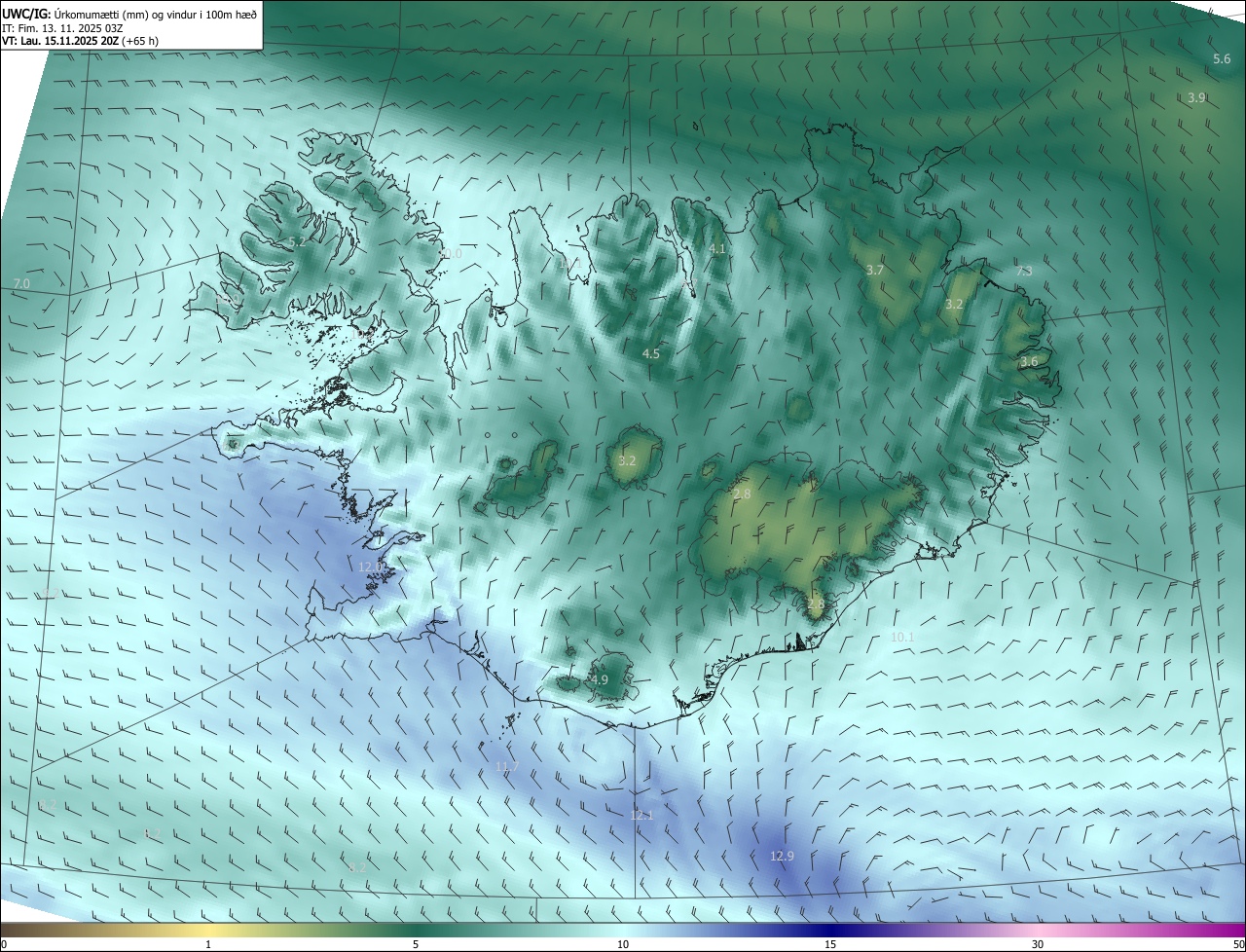1246x952 pixels.
Task: Click the colorbar tick labeled 30
Action: click(x=1038, y=945)
